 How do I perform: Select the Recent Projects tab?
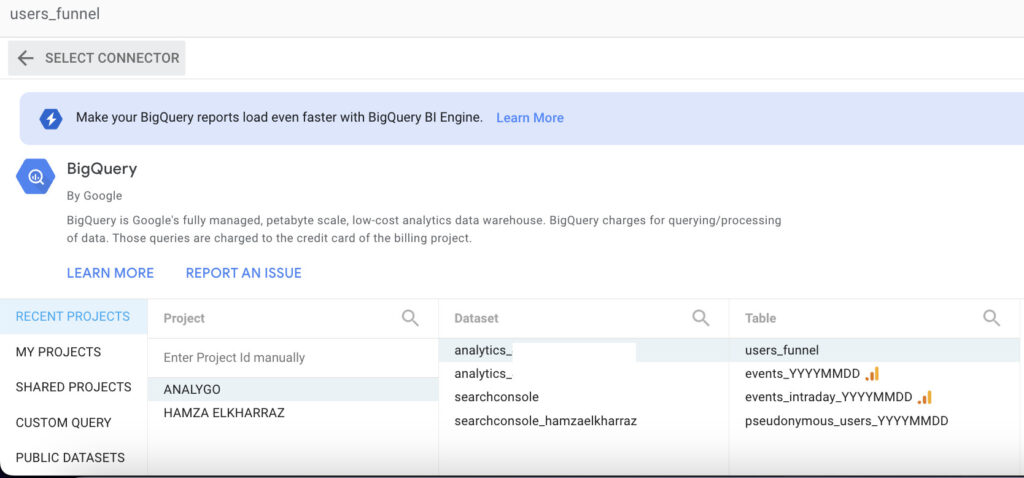pos(73,317)
